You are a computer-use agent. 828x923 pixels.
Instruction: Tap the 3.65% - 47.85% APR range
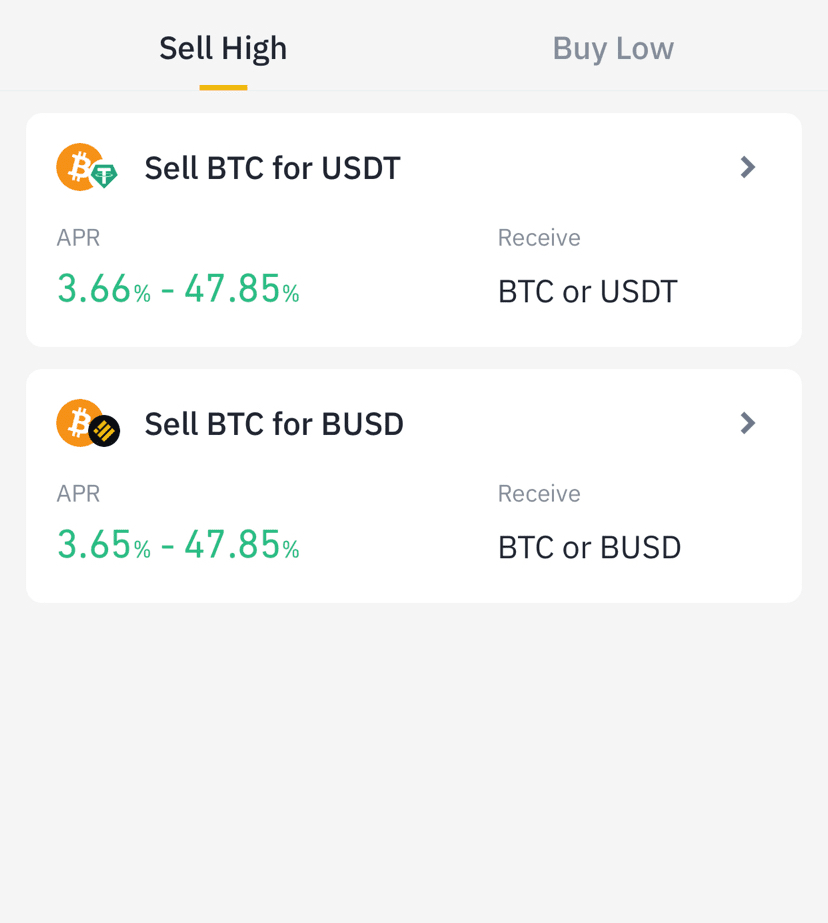[x=178, y=545]
